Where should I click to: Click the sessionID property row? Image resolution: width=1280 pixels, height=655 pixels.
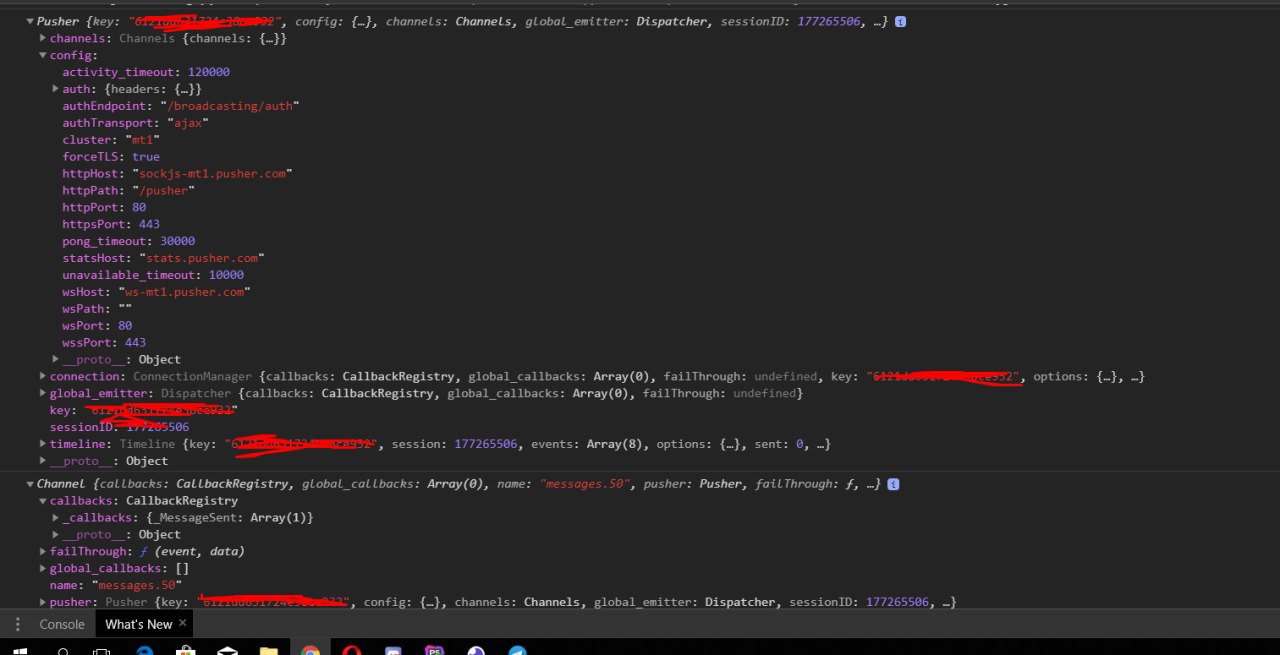click(x=119, y=427)
